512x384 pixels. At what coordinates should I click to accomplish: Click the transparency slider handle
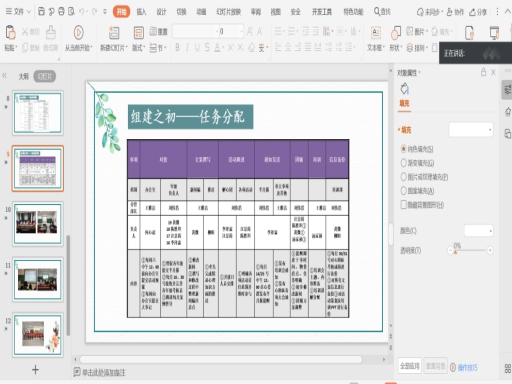456,251
